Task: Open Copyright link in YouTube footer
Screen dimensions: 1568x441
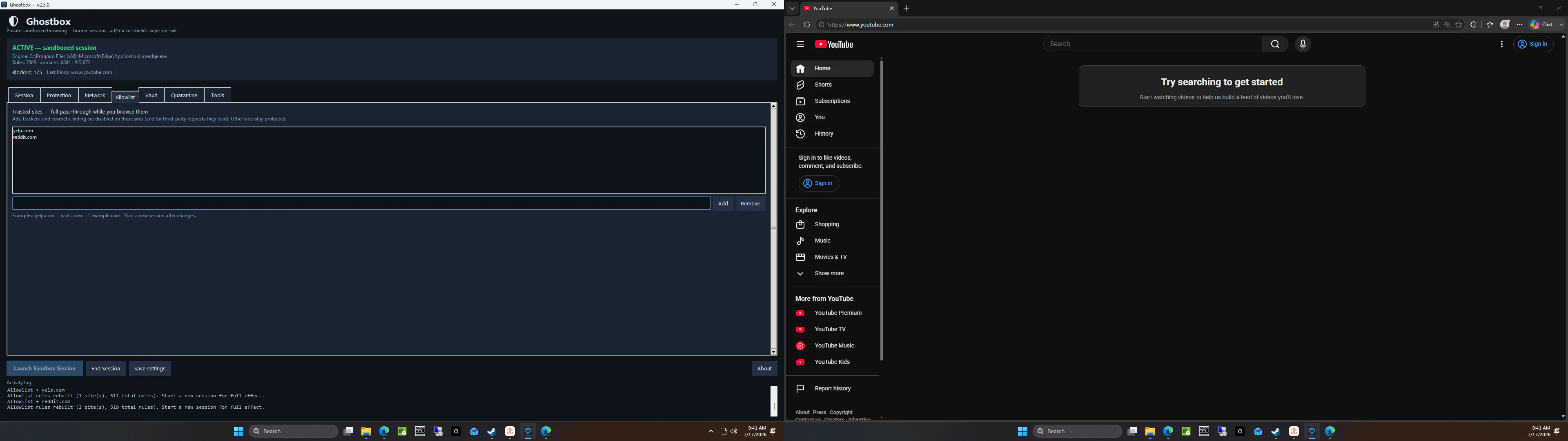Action: click(x=841, y=412)
